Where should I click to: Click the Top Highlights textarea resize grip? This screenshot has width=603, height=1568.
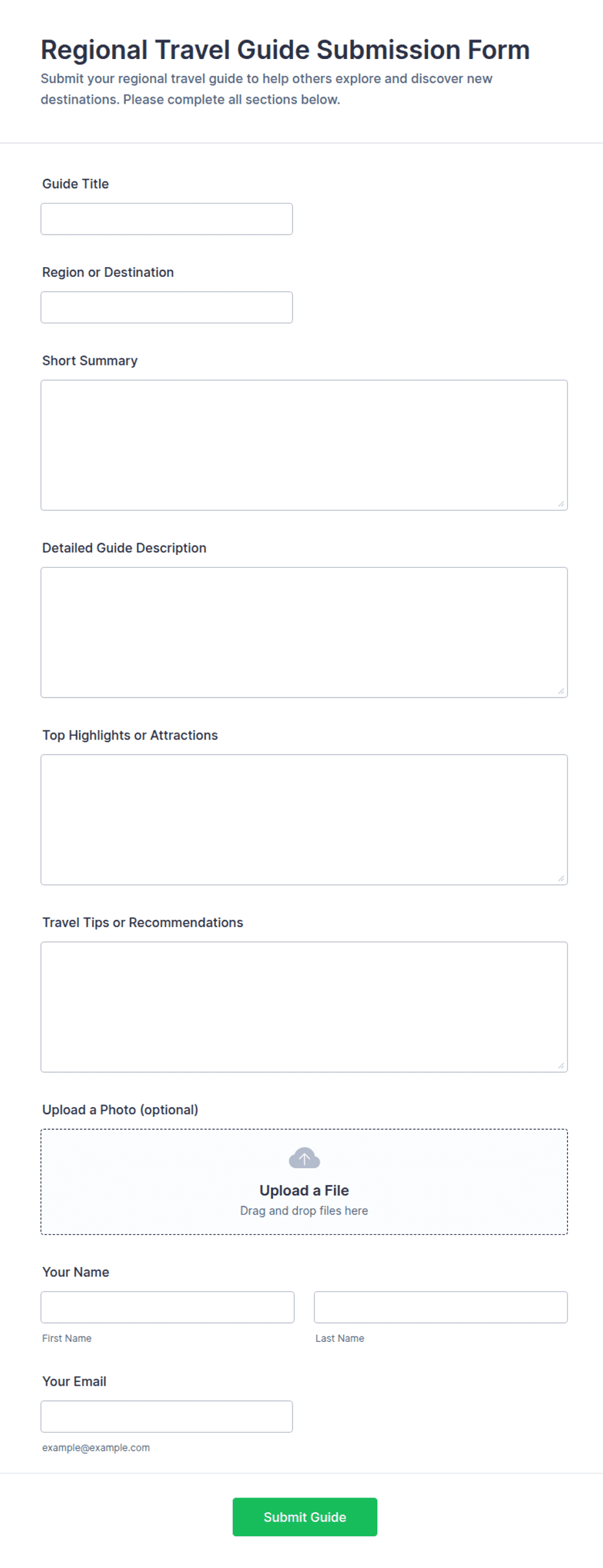click(x=561, y=878)
